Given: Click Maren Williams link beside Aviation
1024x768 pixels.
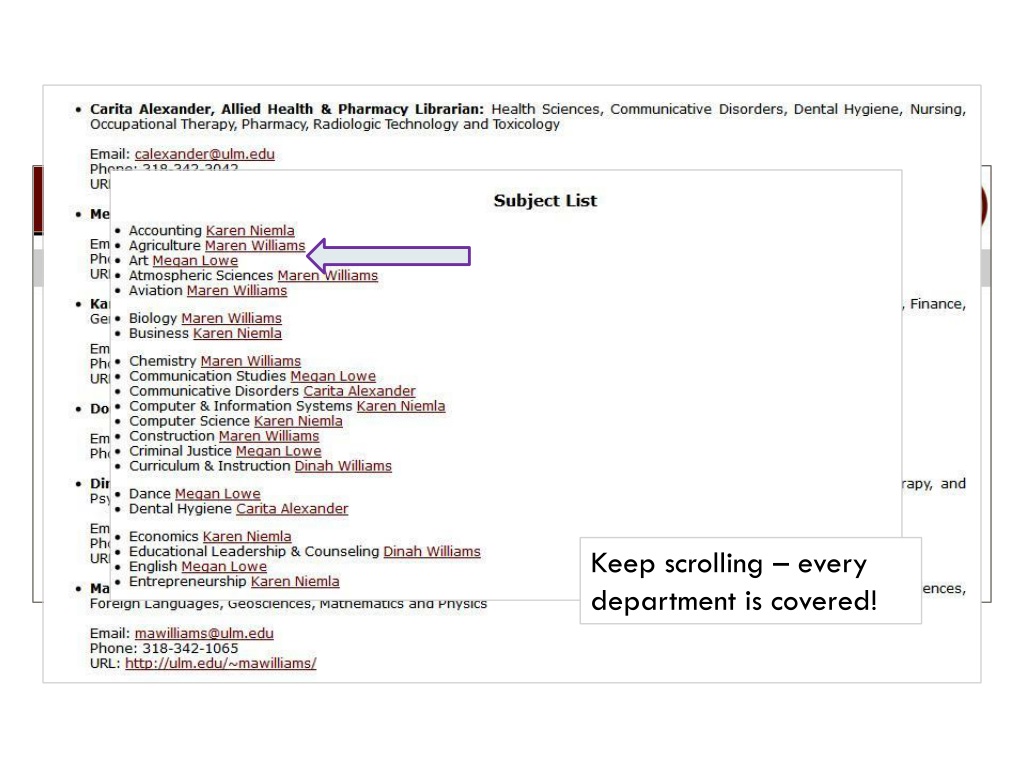Looking at the screenshot, I should point(236,291).
